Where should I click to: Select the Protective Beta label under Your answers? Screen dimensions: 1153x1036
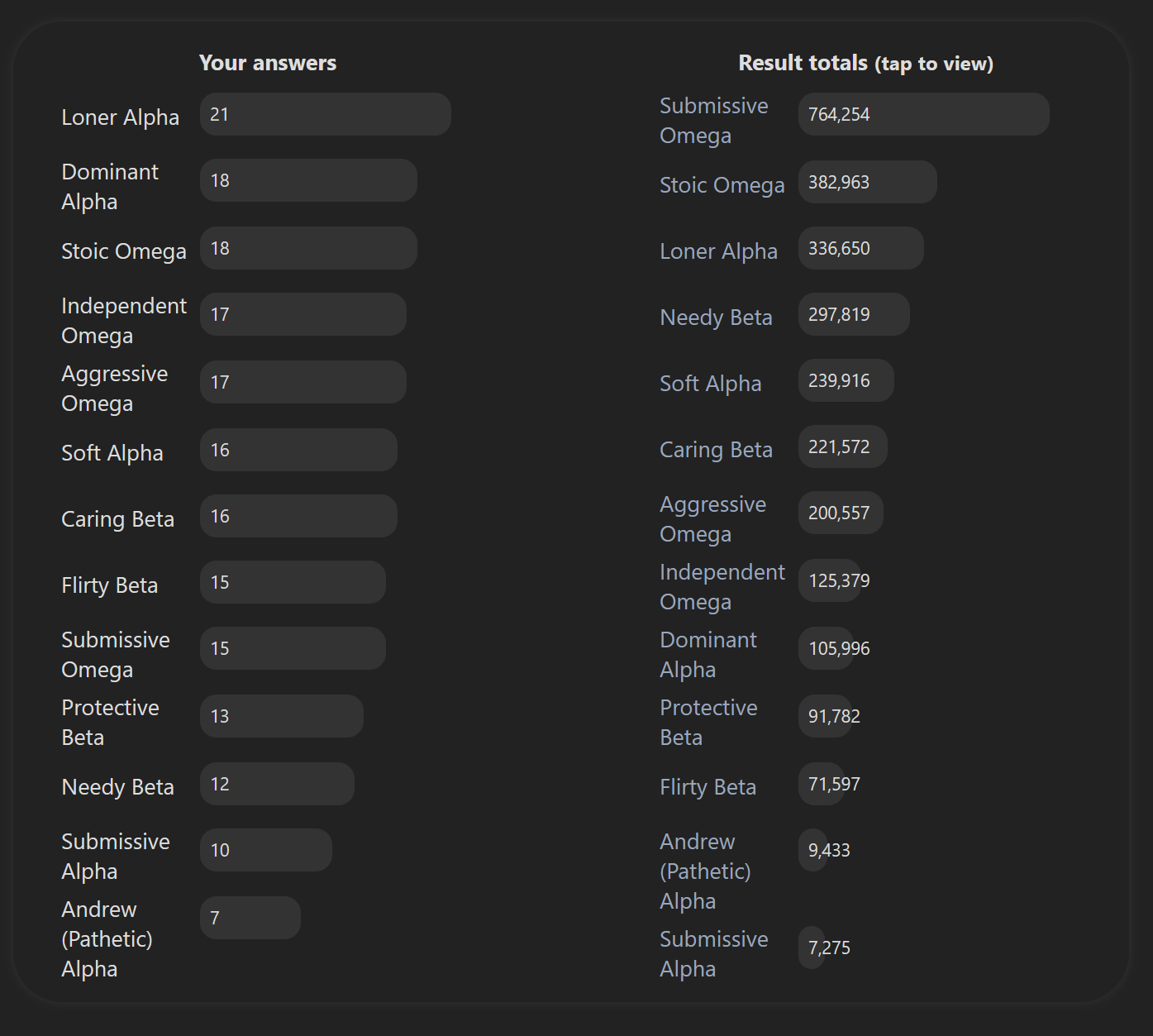[111, 723]
